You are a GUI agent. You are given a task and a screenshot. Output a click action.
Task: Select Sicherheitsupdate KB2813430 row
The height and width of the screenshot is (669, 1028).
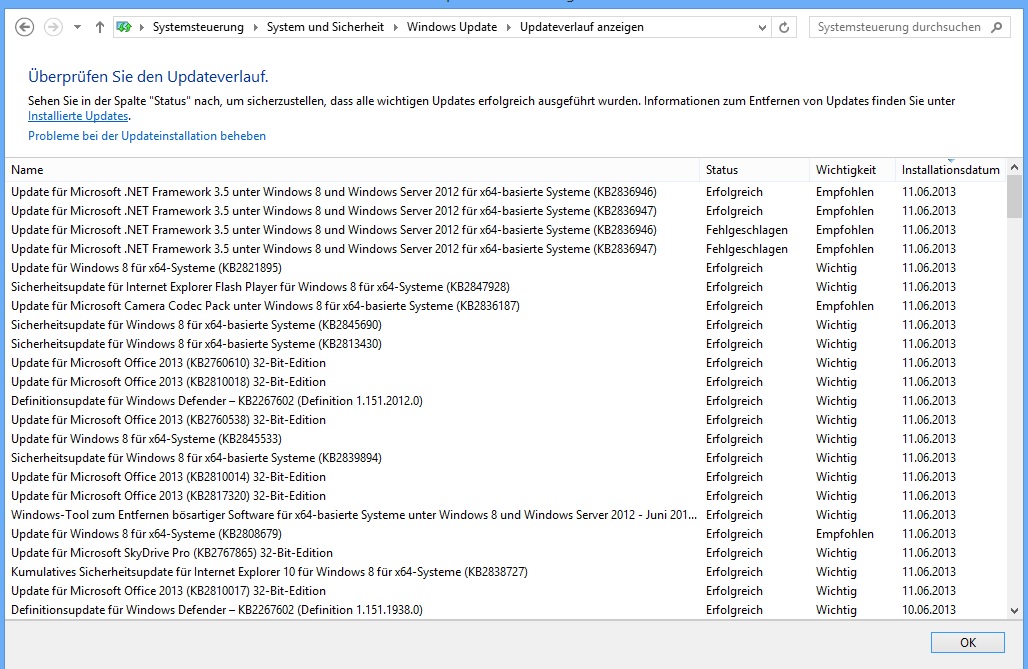(505, 344)
